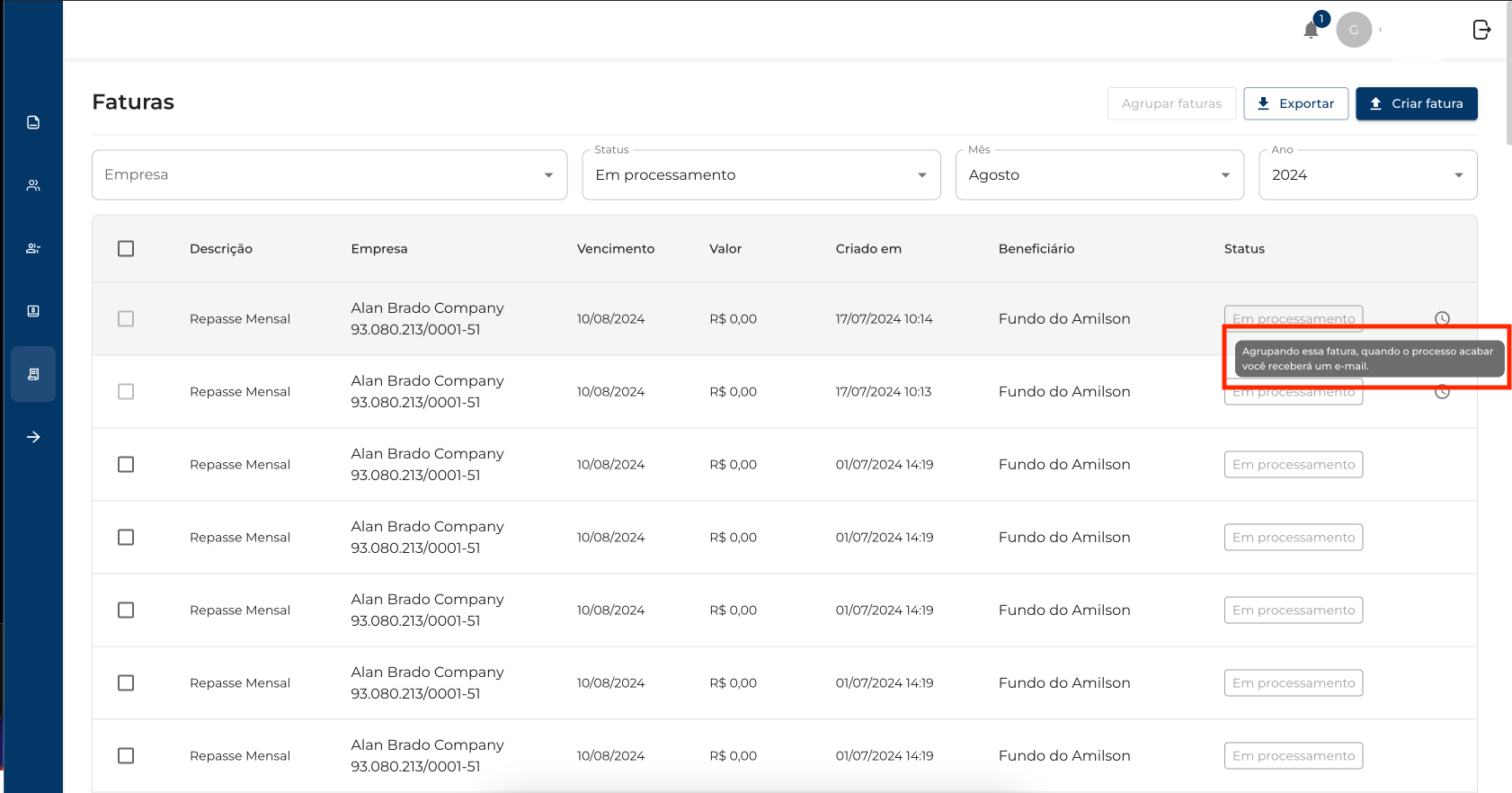Select the last visible invoice row checkbox
The image size is (1512, 793).
pyautogui.click(x=126, y=756)
